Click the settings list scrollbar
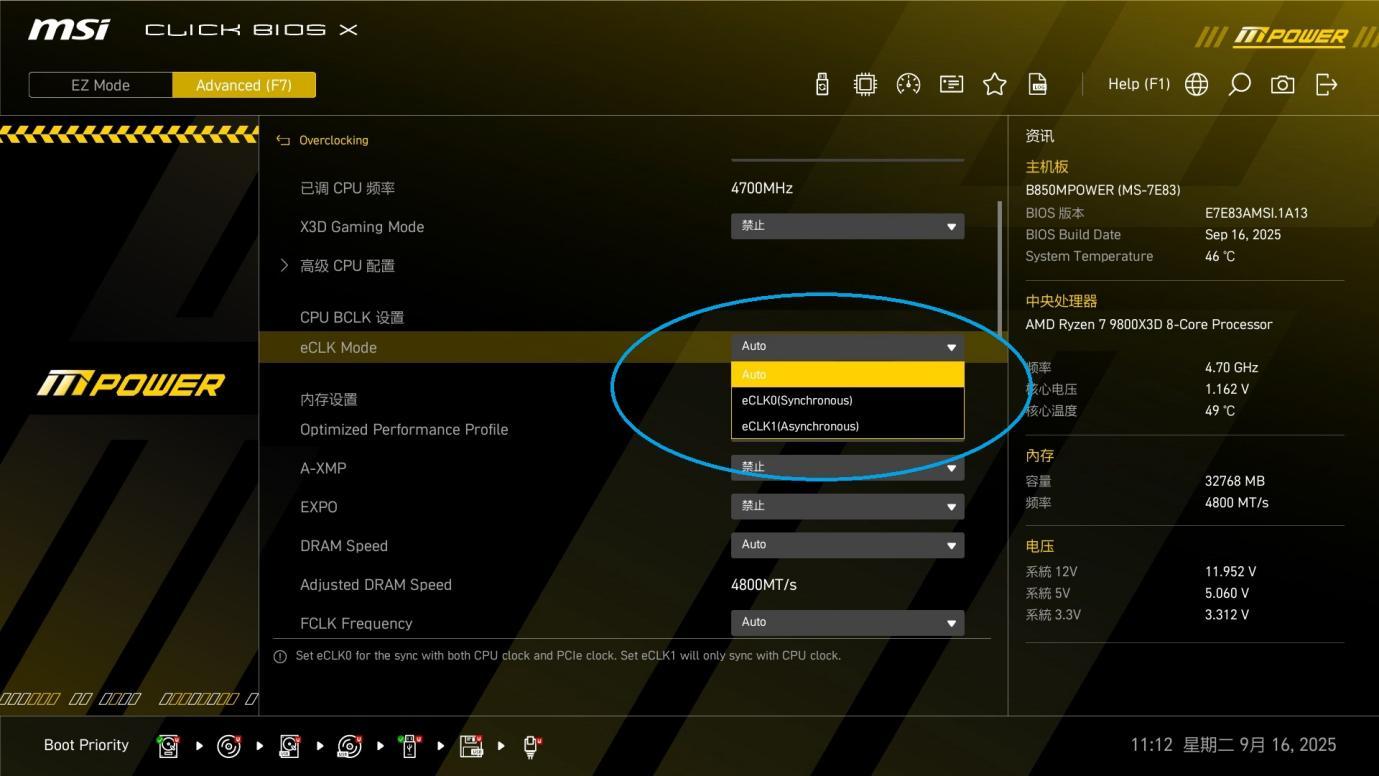The height and width of the screenshot is (776, 1379). point(998,268)
